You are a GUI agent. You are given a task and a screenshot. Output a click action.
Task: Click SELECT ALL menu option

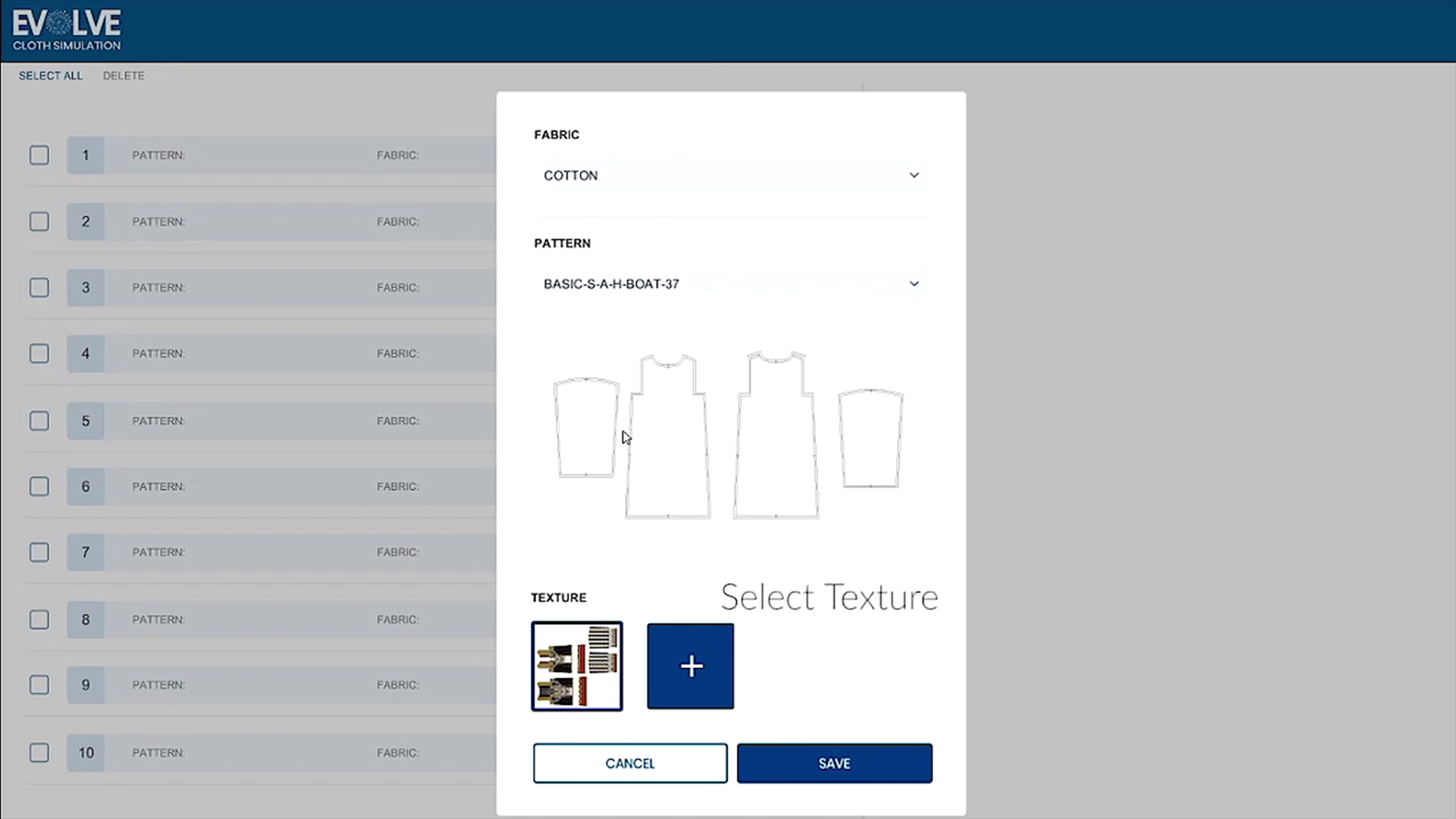(x=50, y=75)
